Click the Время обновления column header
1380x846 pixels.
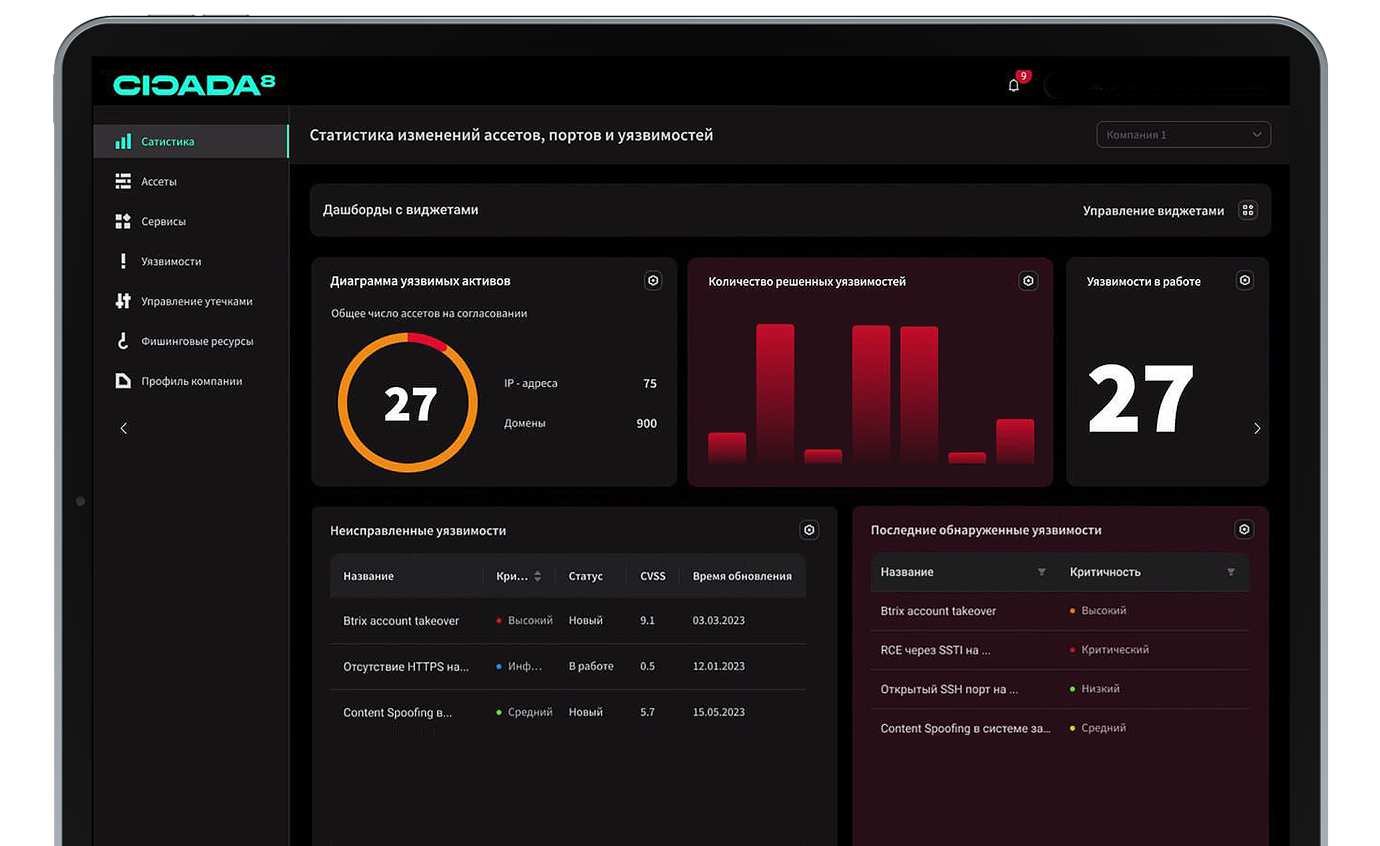click(742, 576)
